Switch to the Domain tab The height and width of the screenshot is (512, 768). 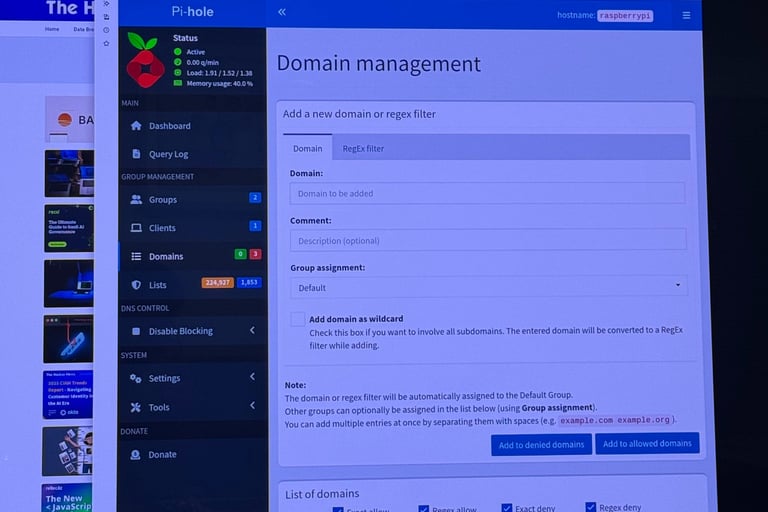click(x=308, y=148)
